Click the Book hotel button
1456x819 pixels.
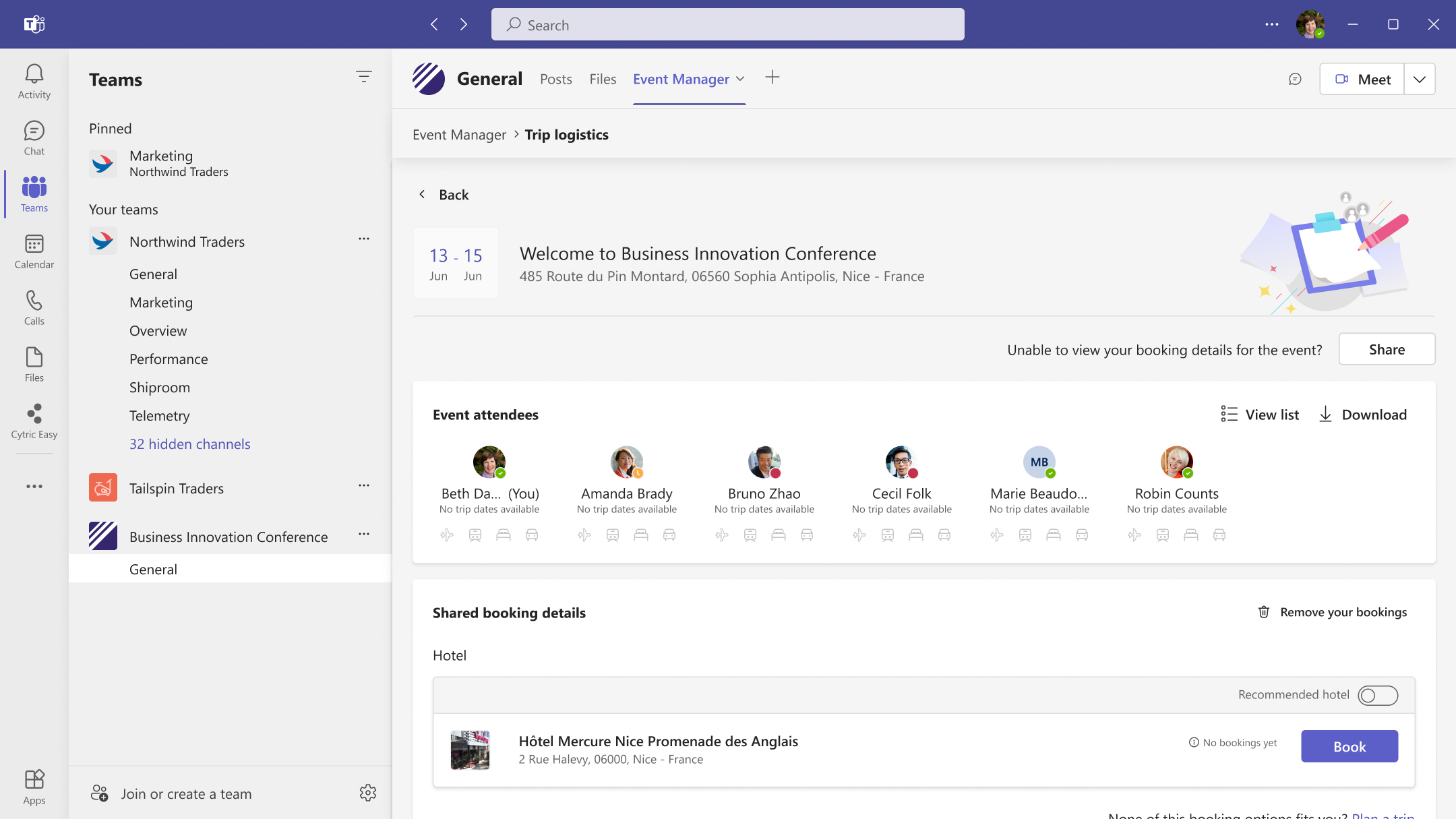[1349, 746]
